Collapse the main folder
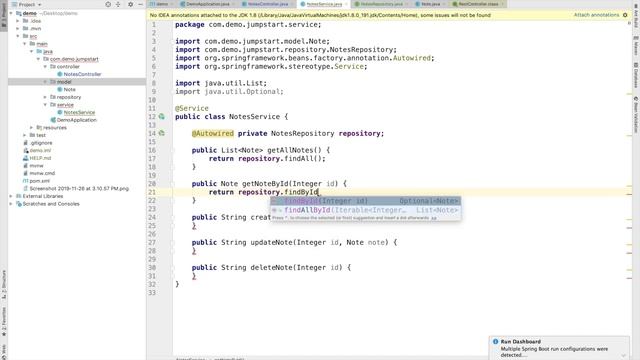The width and height of the screenshot is (640, 360). point(25,44)
